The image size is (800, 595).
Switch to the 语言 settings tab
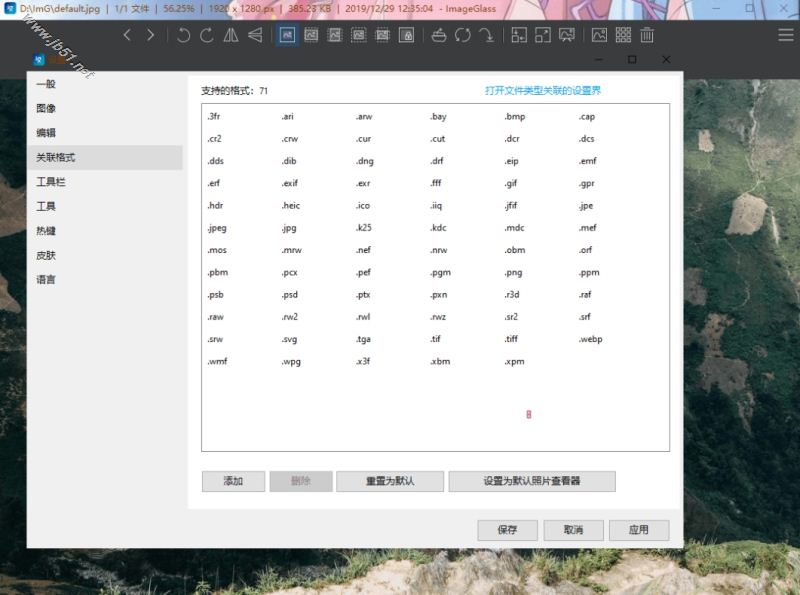click(105, 280)
